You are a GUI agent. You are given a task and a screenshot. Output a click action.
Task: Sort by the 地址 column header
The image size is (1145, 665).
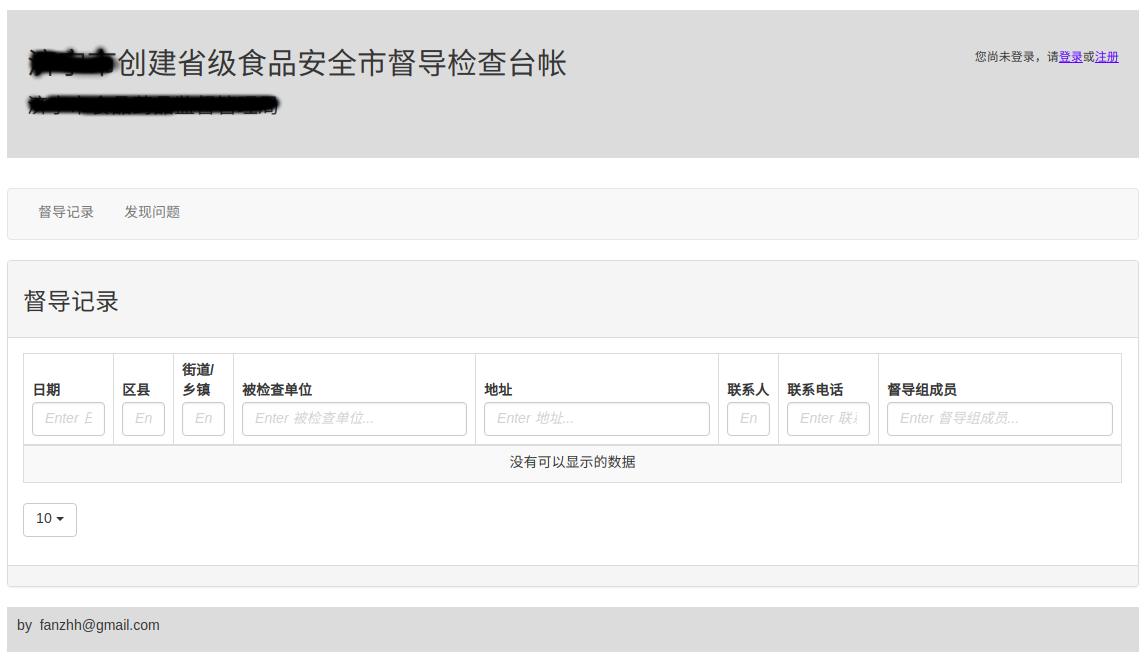498,390
